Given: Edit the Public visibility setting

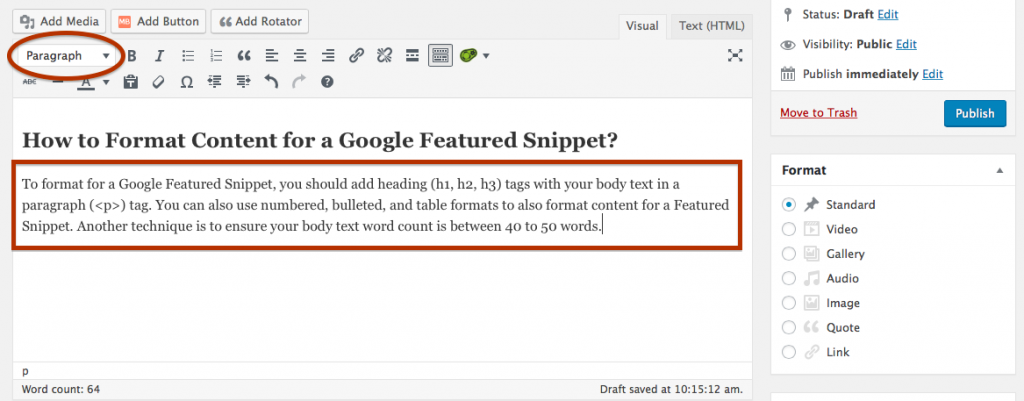Looking at the screenshot, I should click(906, 44).
